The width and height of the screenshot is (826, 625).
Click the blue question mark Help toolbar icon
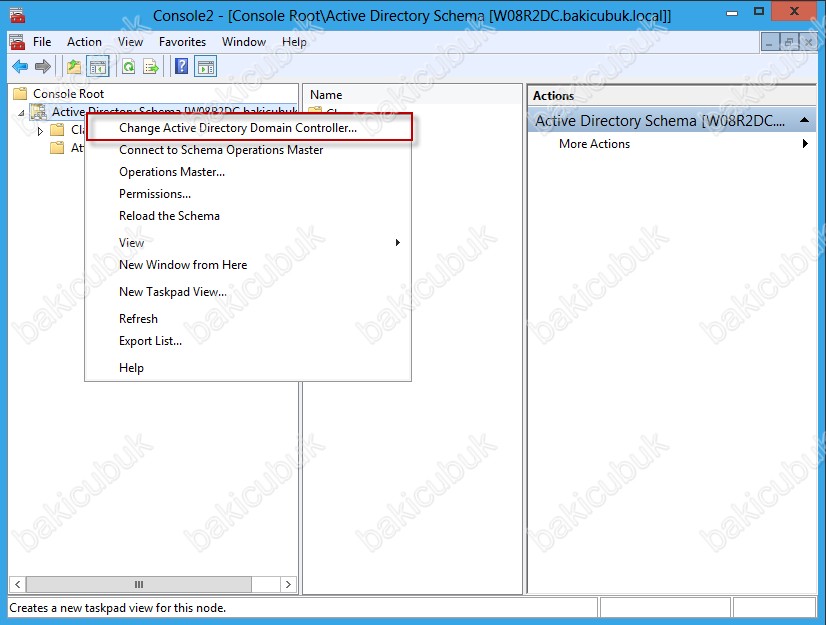[181, 67]
